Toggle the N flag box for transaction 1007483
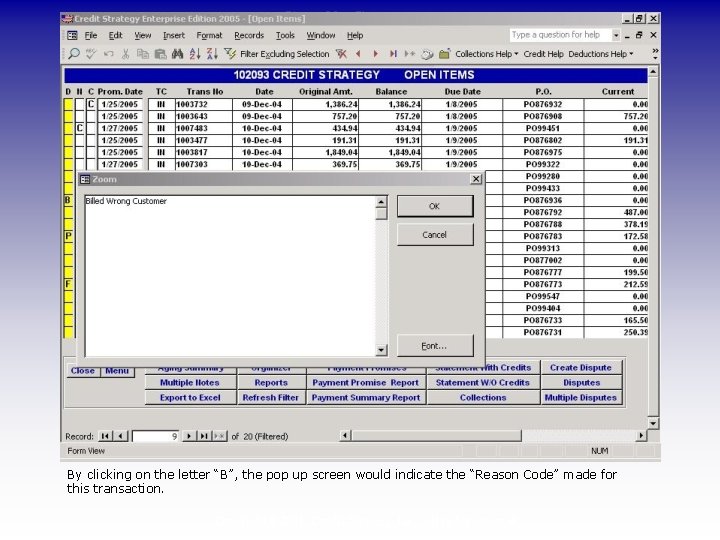Viewport: 720px width, 540px height. pos(79,128)
